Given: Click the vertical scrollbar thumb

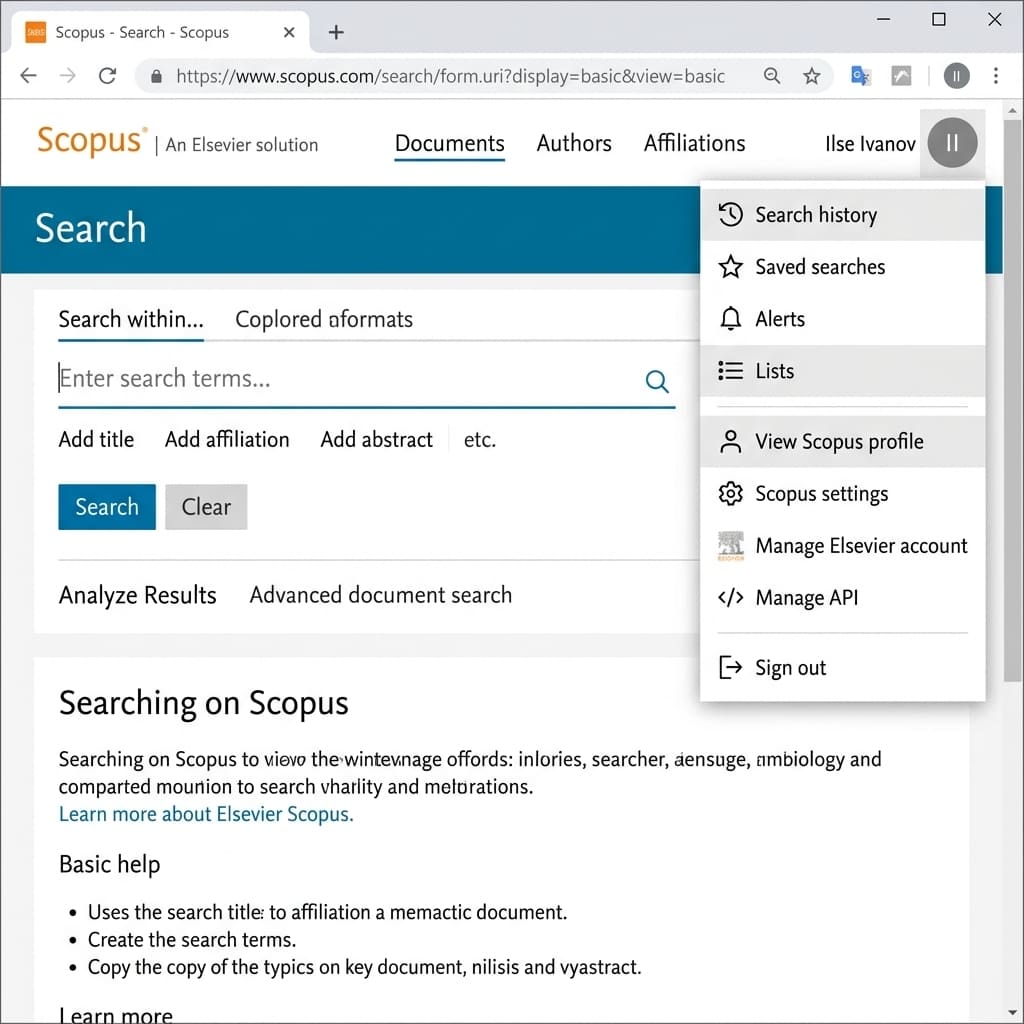Looking at the screenshot, I should click(x=1013, y=400).
